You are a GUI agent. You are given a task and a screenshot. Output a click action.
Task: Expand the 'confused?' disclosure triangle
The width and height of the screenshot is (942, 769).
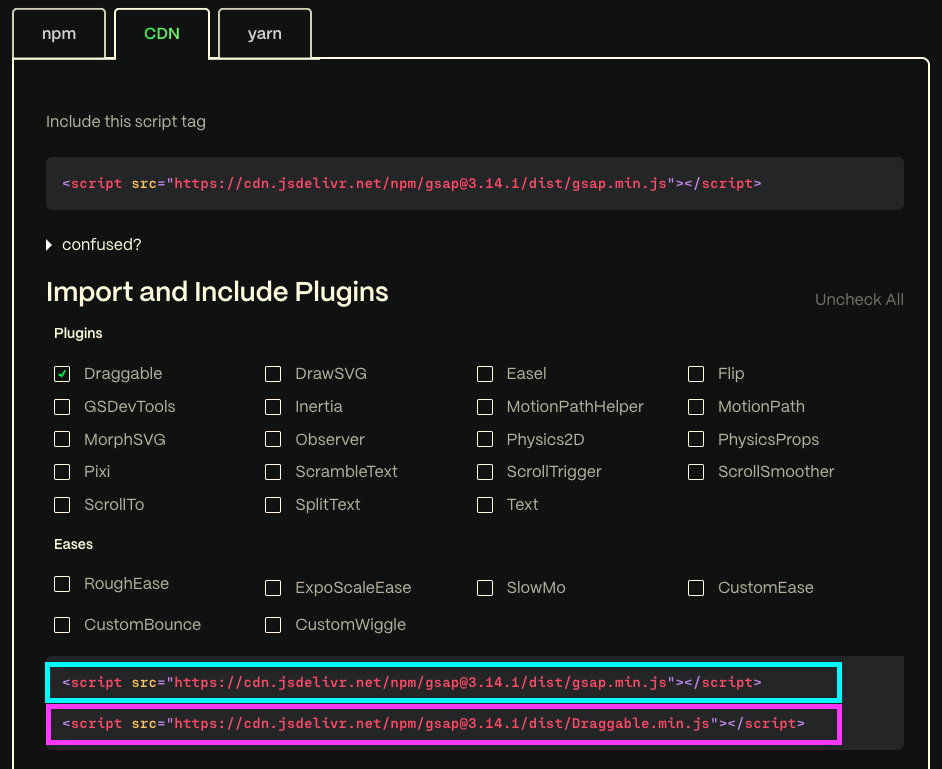coord(49,245)
